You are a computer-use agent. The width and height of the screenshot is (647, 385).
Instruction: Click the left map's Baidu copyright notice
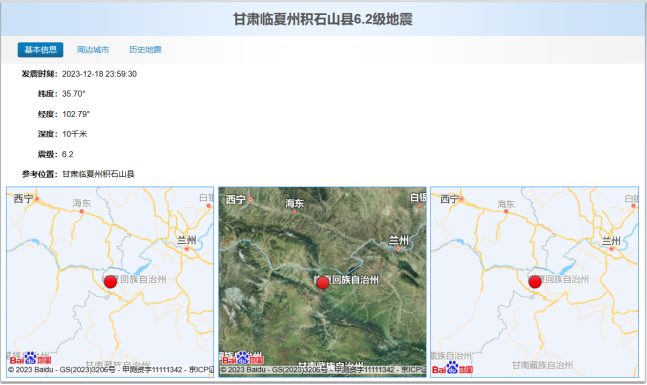coord(111,370)
